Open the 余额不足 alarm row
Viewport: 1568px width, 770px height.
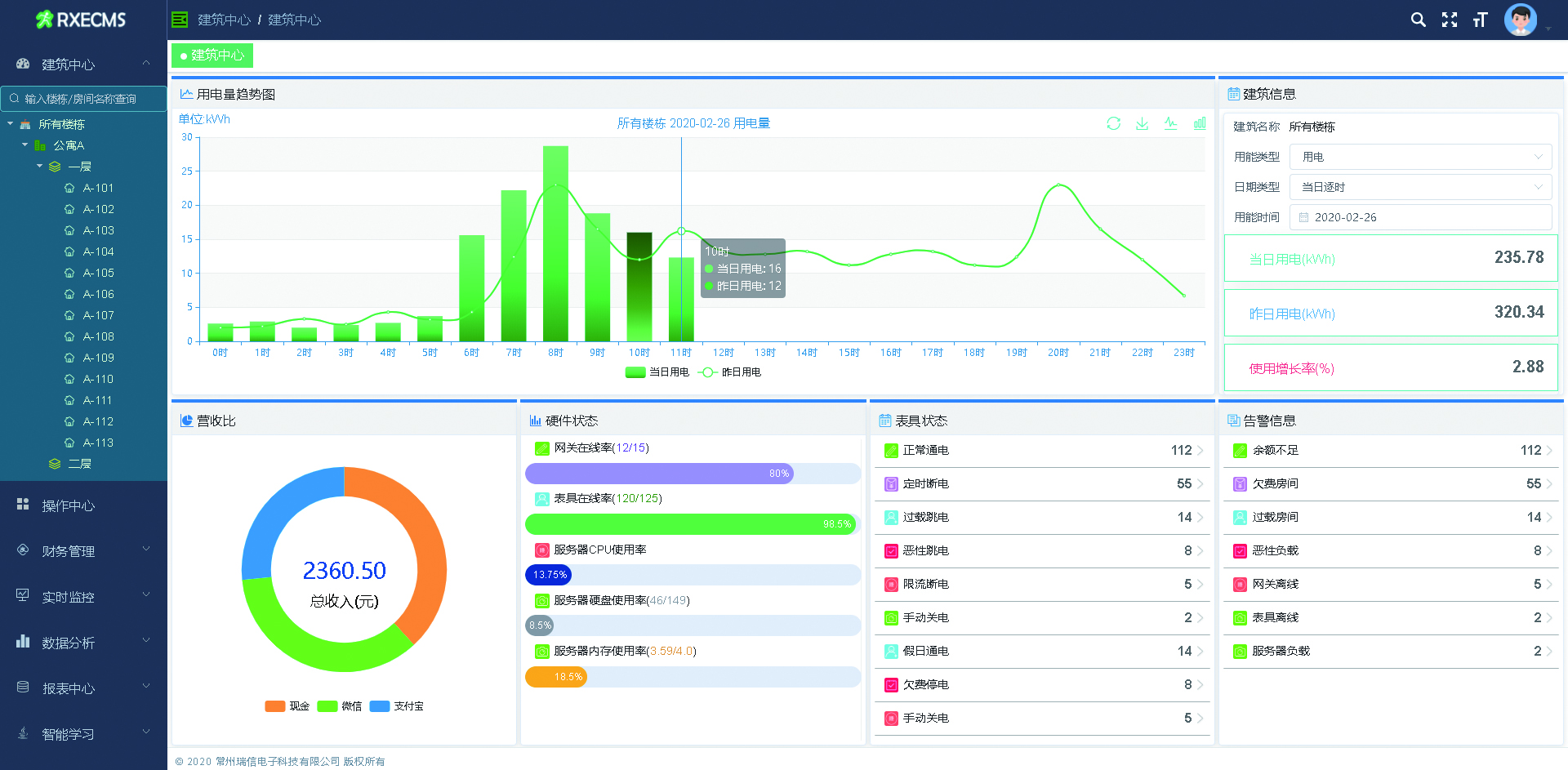tap(1390, 450)
